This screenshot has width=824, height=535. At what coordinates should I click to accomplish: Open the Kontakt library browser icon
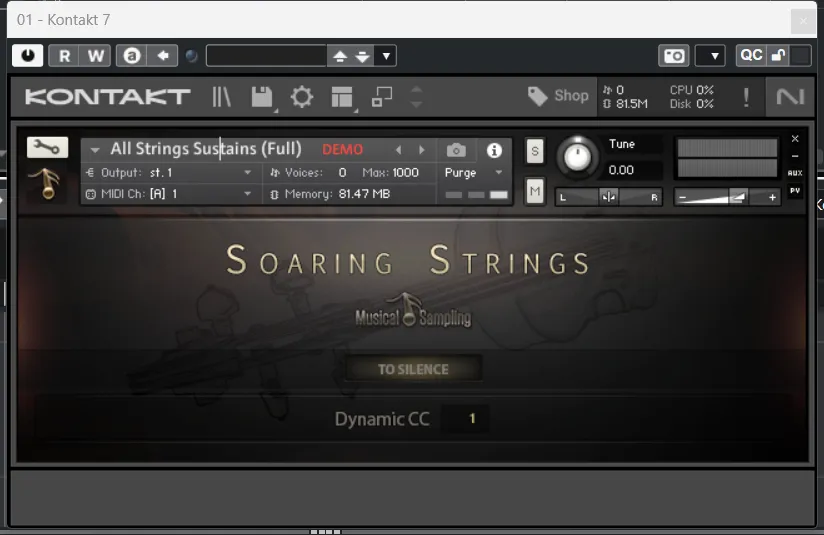221,97
